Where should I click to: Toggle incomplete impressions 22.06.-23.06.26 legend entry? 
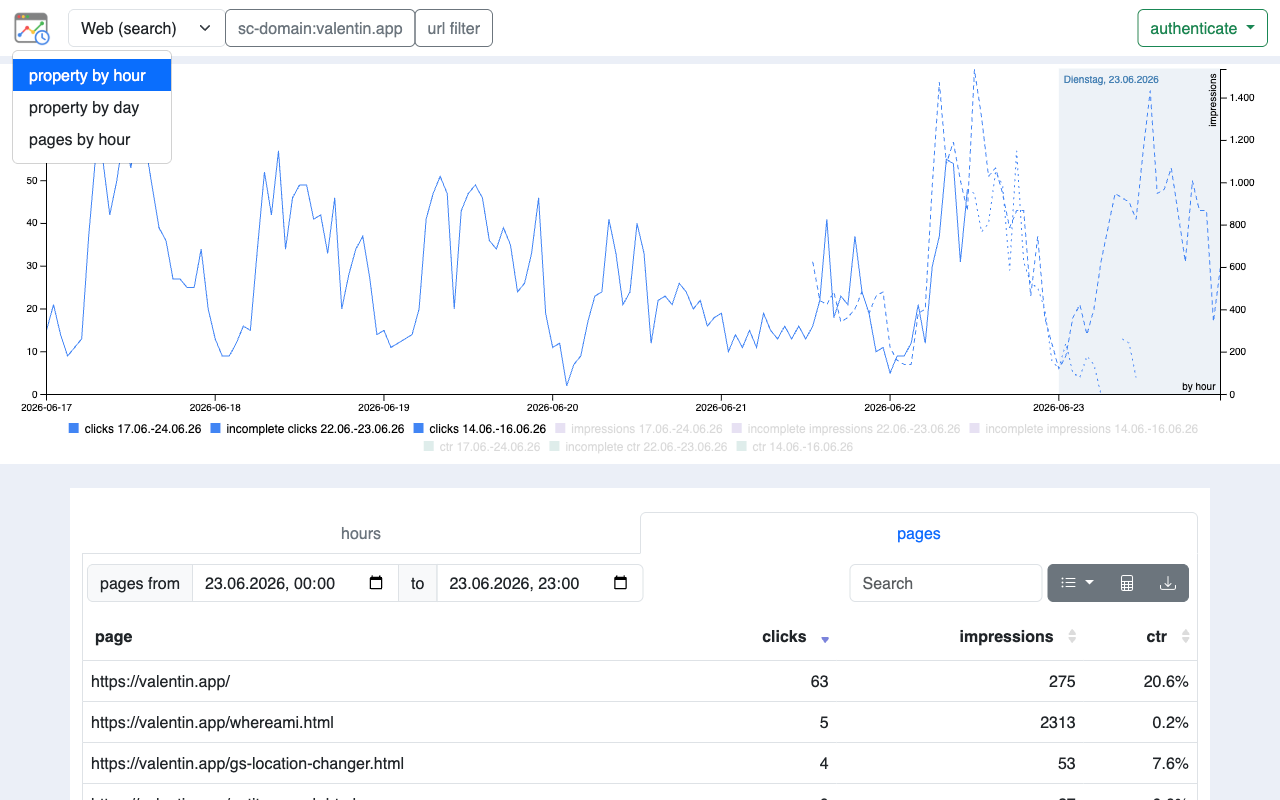pyautogui.click(x=846, y=428)
